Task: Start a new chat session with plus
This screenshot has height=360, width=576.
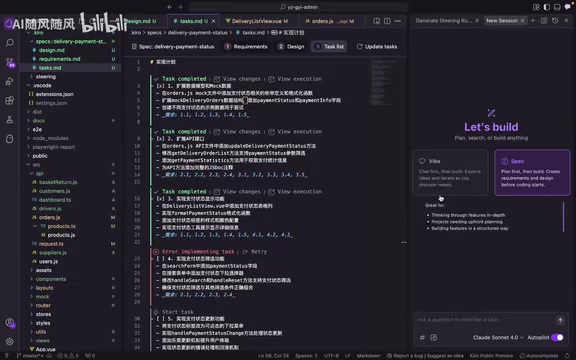Action: 533,21
